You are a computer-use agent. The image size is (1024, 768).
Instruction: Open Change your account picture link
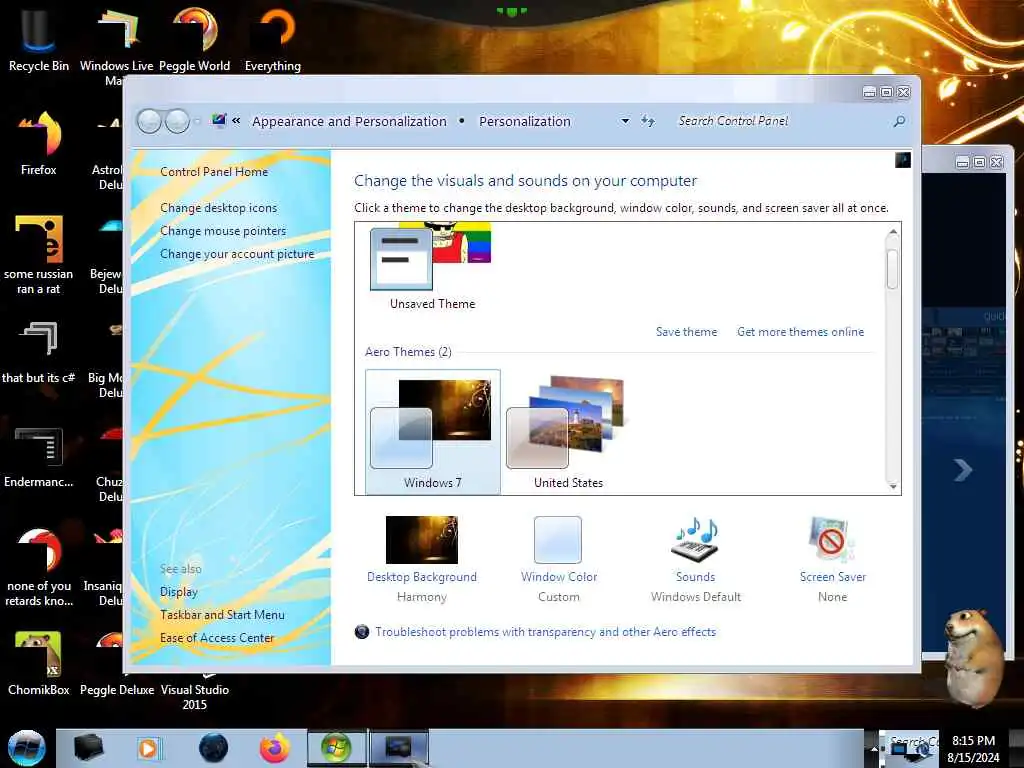pyautogui.click(x=237, y=254)
